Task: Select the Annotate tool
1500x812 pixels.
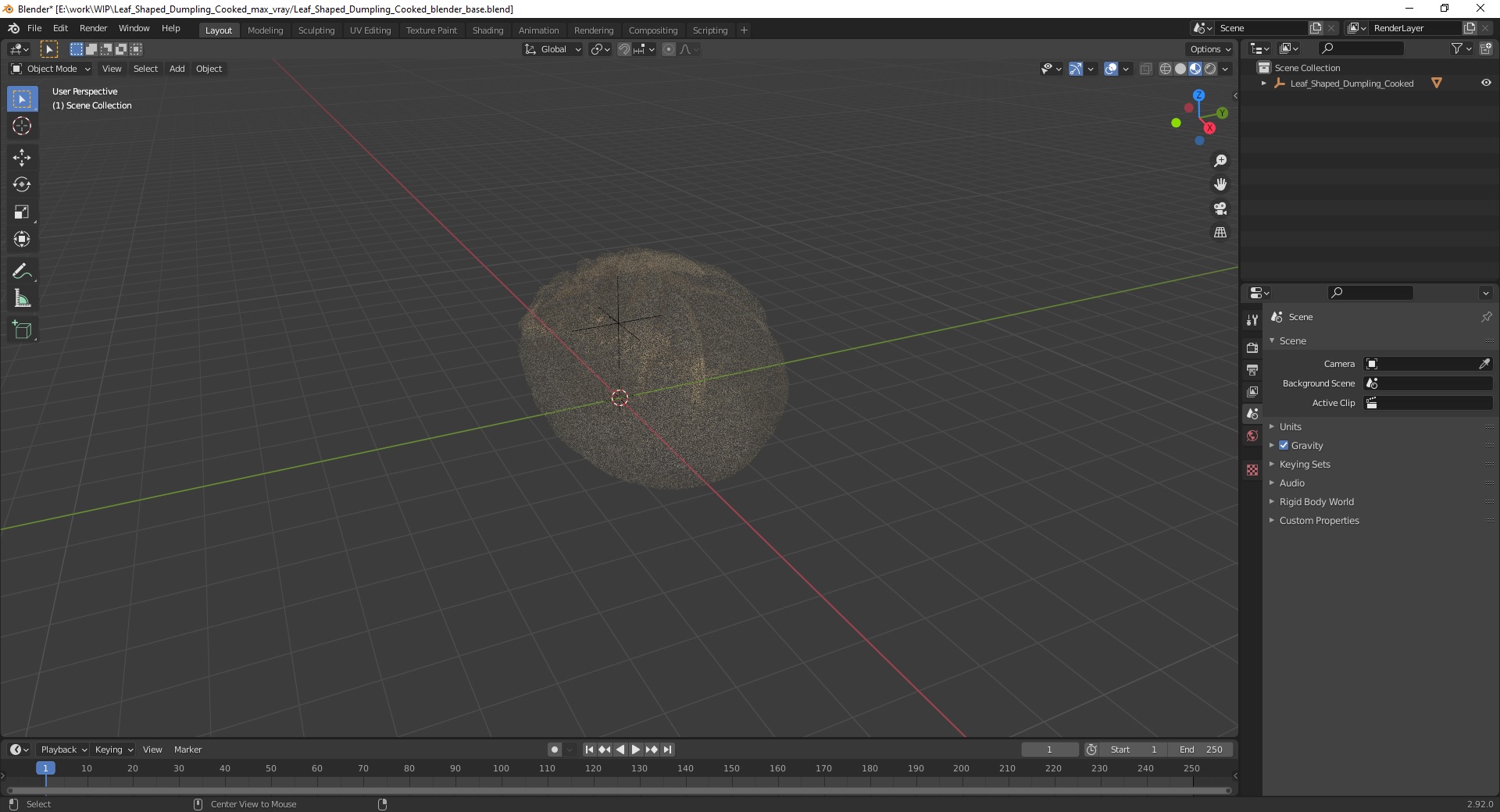Action: coord(22,272)
